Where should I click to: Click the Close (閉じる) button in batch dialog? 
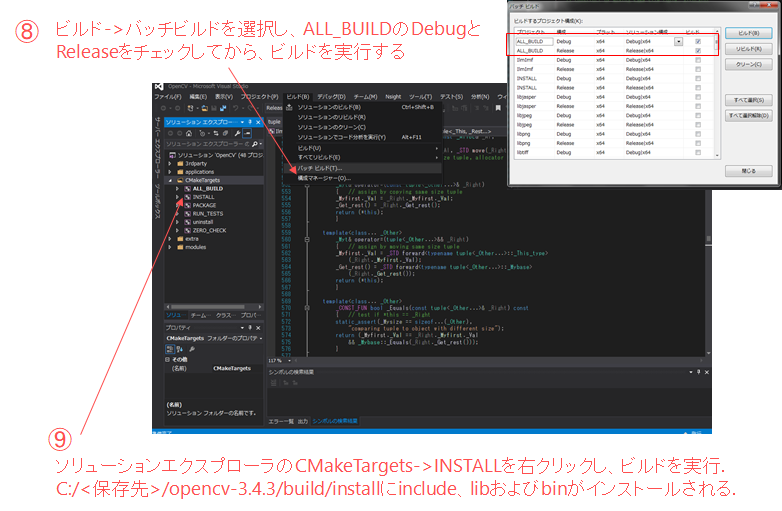pyautogui.click(x=749, y=171)
